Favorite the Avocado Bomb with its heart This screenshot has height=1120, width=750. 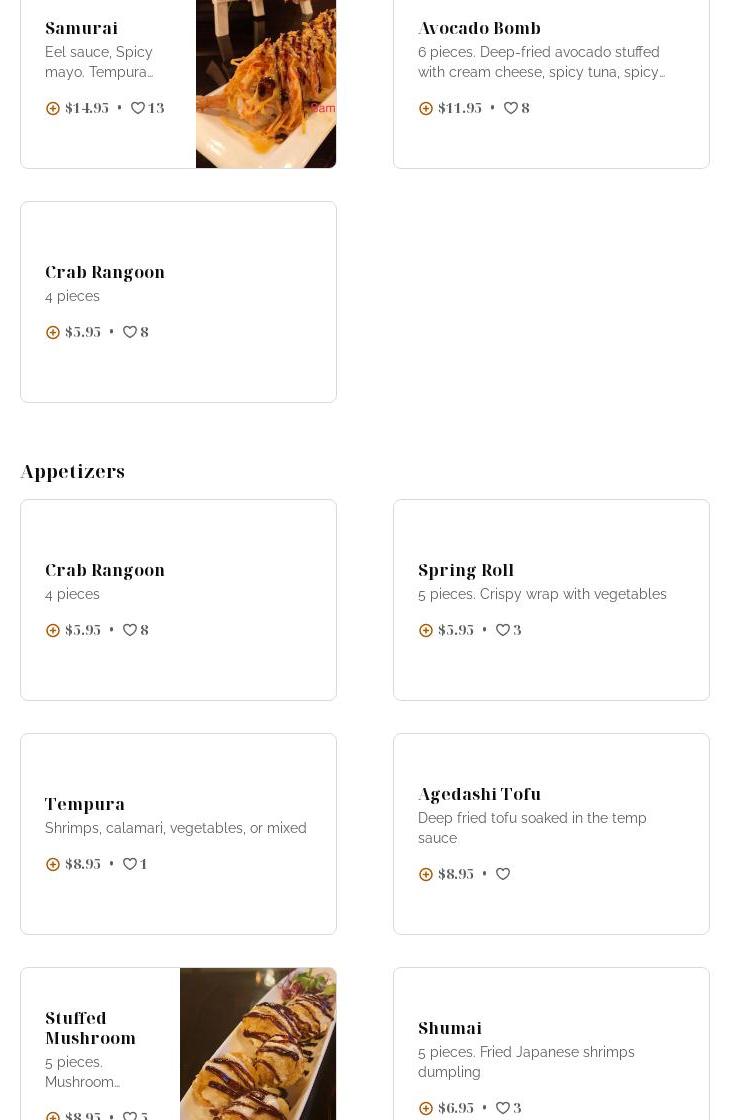(x=511, y=108)
